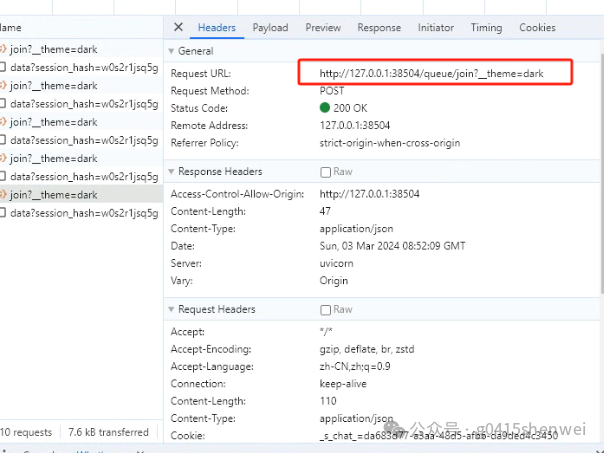604x453 pixels.
Task: Select the request Content-Length value 110
Action: [328, 401]
